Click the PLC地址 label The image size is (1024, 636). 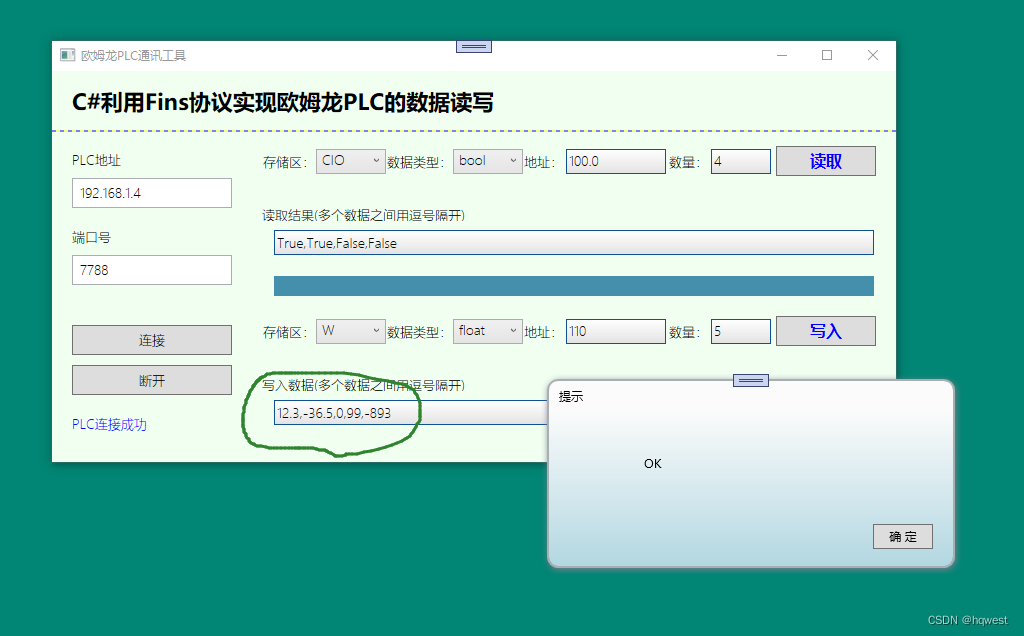[96, 161]
